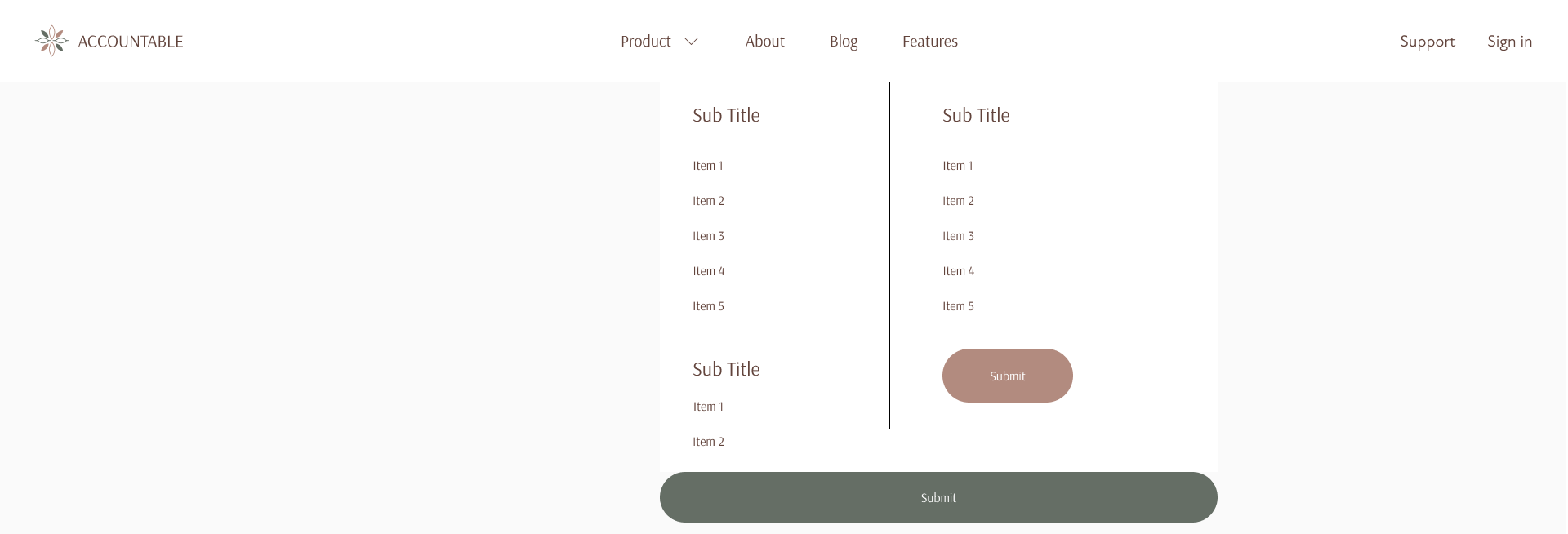Select Item 1 in the right column
This screenshot has height=534, width=1568.
click(x=957, y=166)
